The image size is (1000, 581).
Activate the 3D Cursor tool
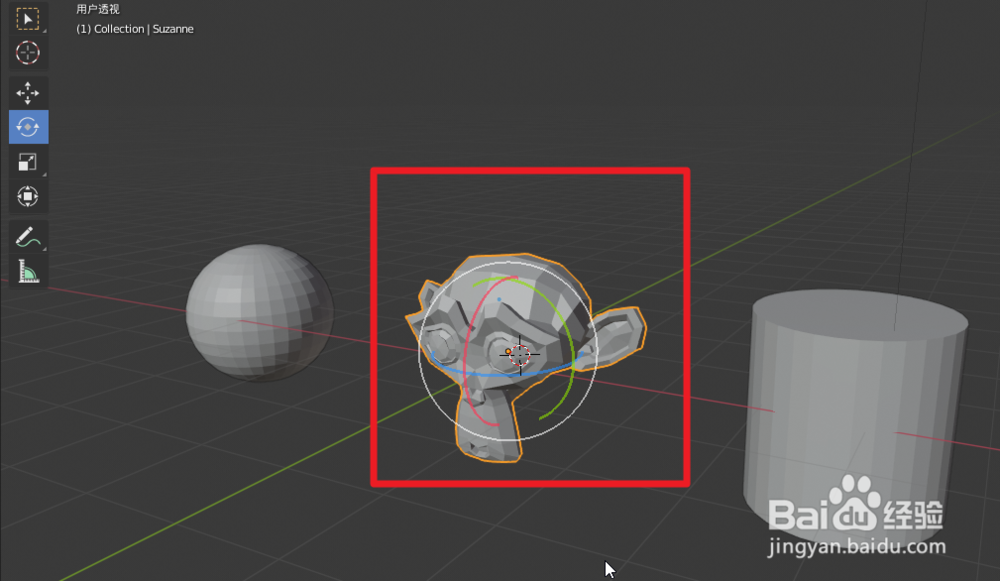(x=27, y=53)
